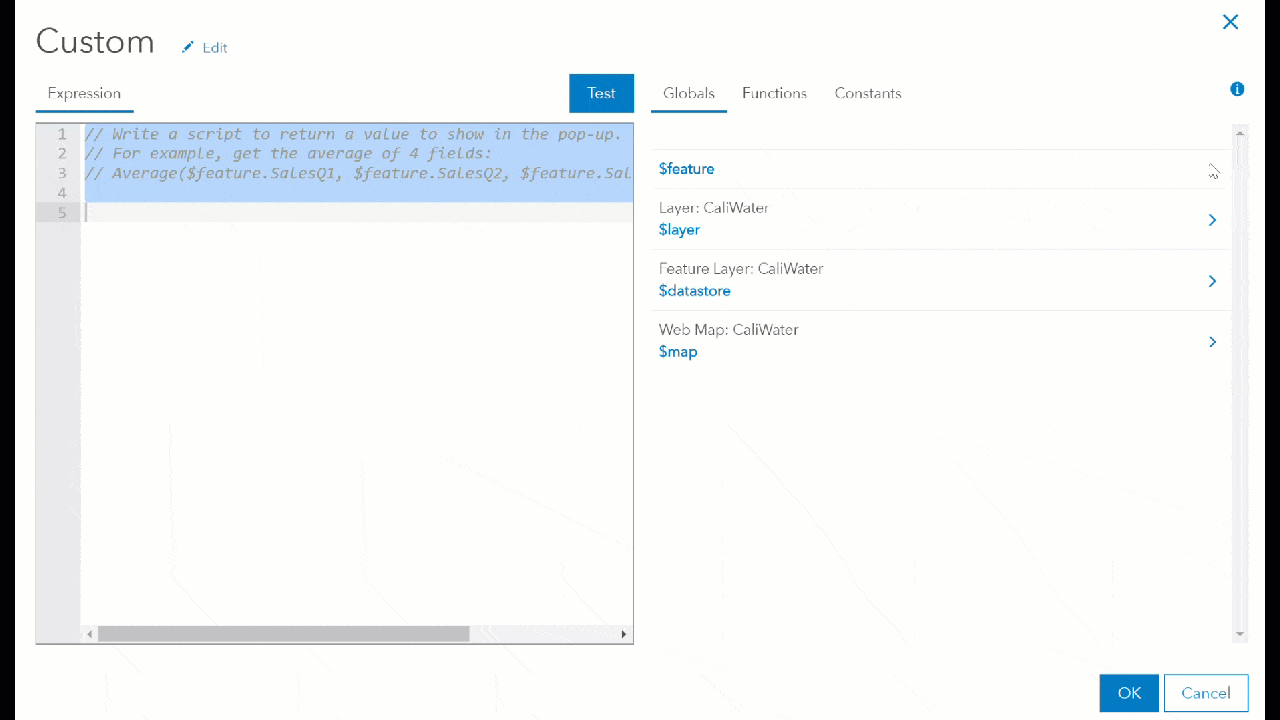Click the right arrow of the editor scrollbar
This screenshot has height=720, width=1280.
[x=622, y=634]
